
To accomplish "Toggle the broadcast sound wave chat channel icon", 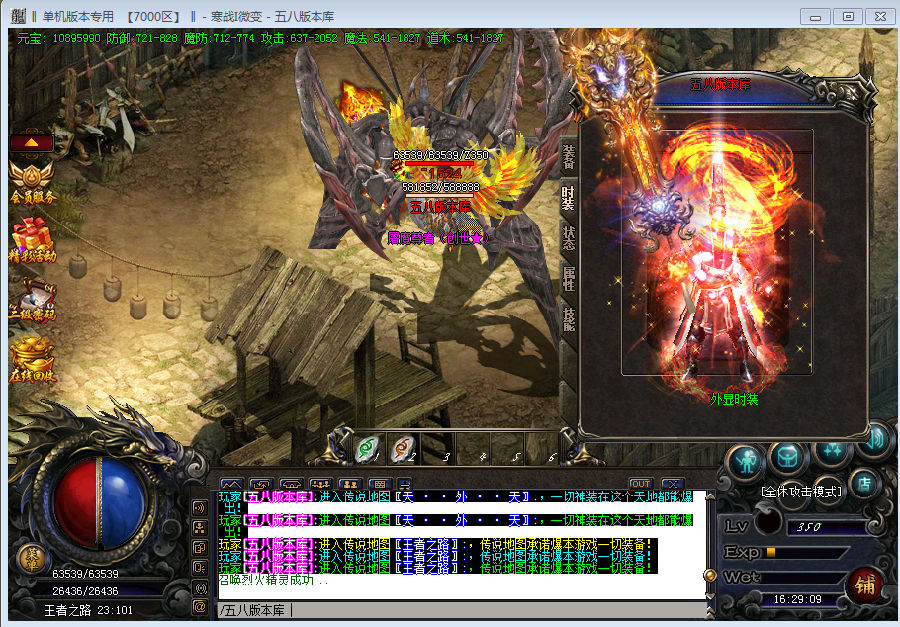I will click(x=200, y=508).
